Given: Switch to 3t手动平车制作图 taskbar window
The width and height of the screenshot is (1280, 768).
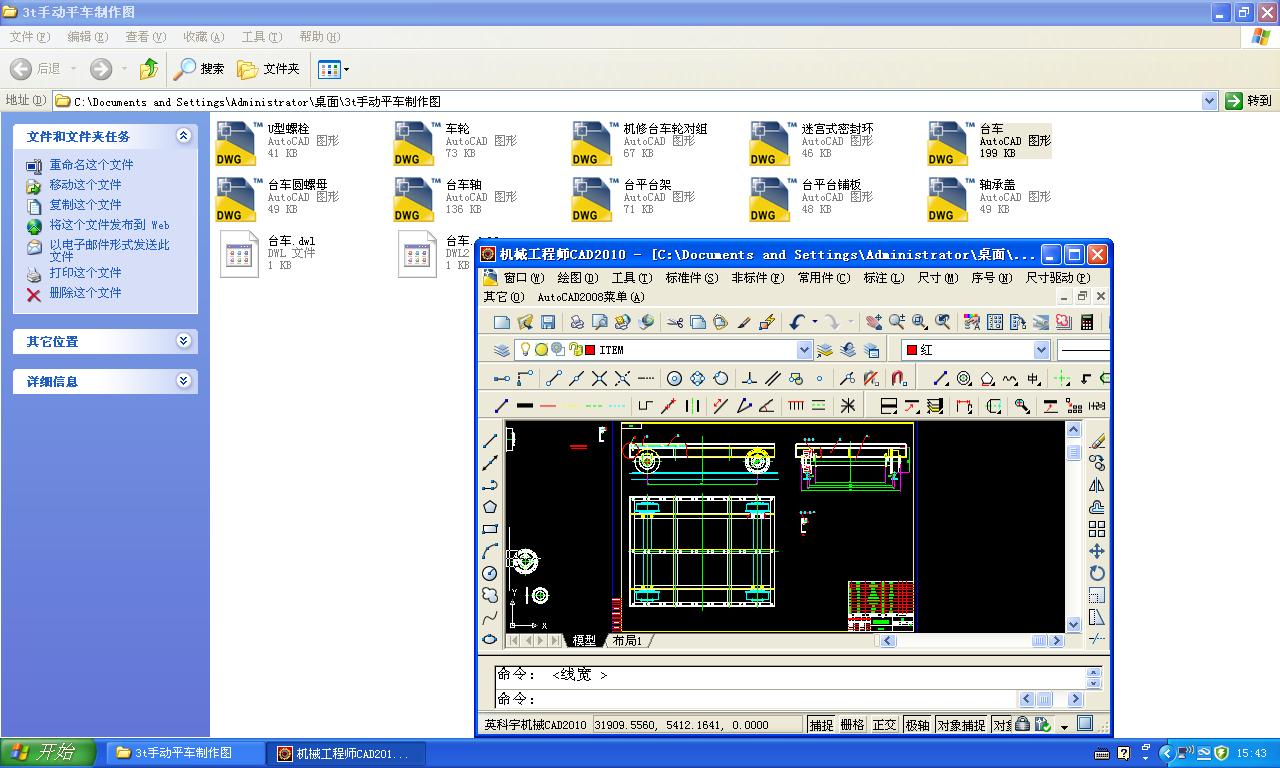Looking at the screenshot, I should 184,753.
